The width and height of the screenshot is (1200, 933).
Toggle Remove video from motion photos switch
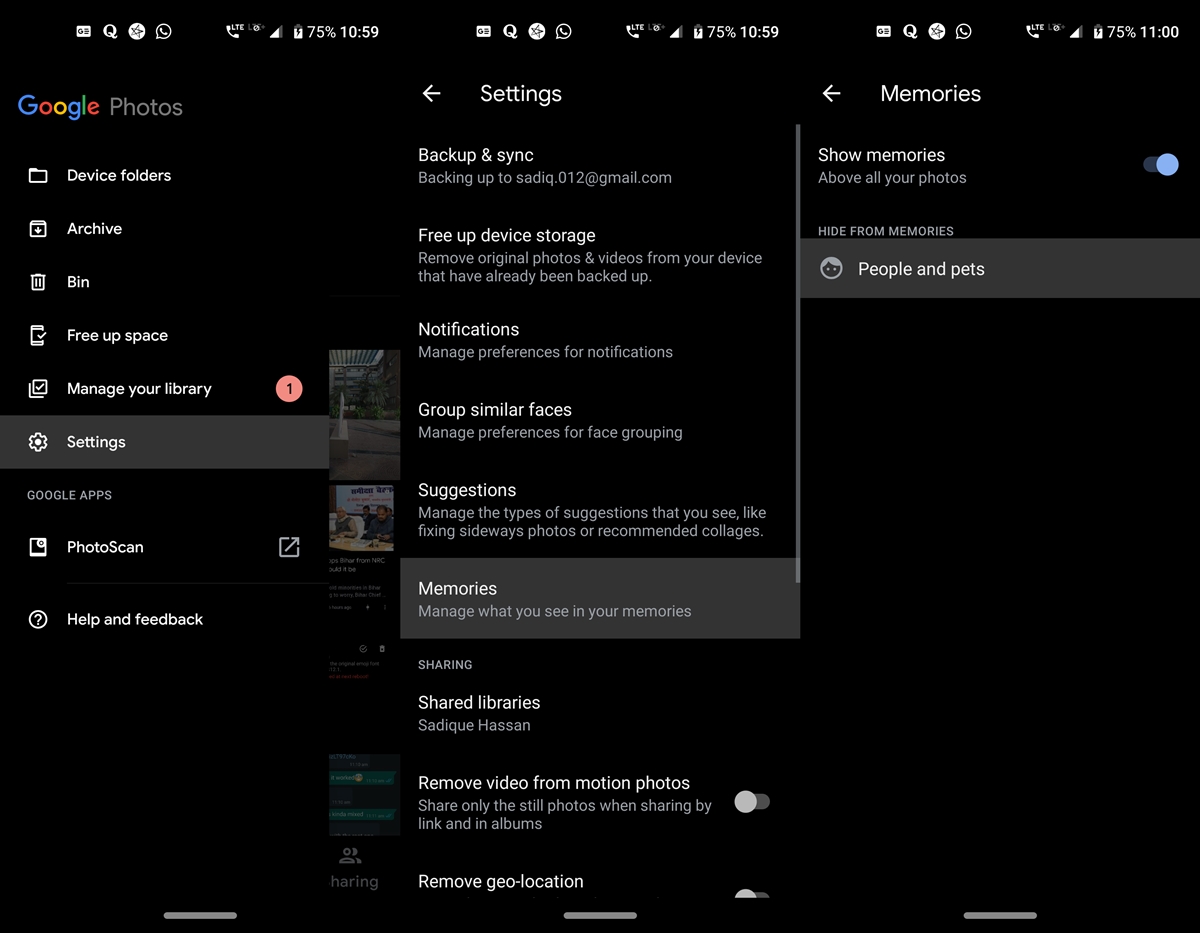[x=752, y=802]
